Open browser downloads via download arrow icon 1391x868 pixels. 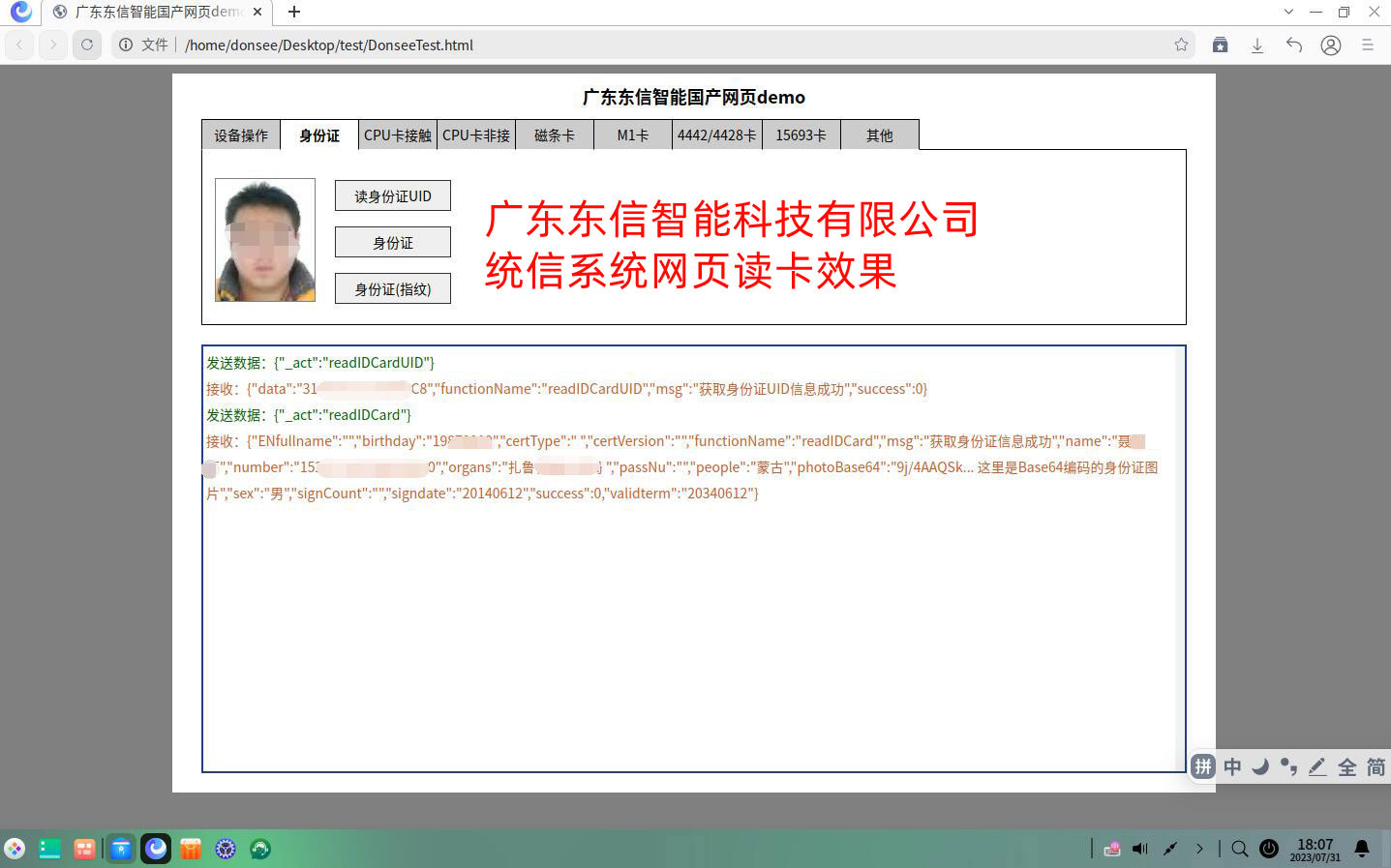pos(1256,45)
